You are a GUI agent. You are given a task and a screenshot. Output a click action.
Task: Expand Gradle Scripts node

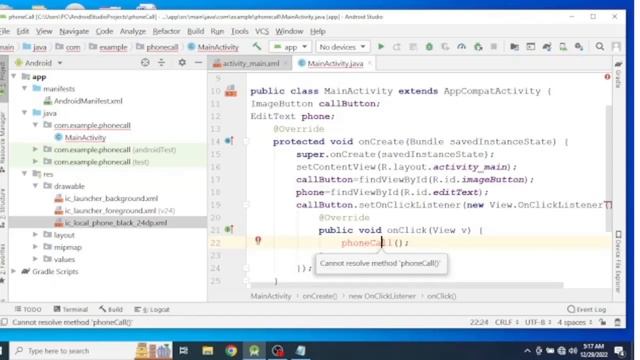point(14,271)
